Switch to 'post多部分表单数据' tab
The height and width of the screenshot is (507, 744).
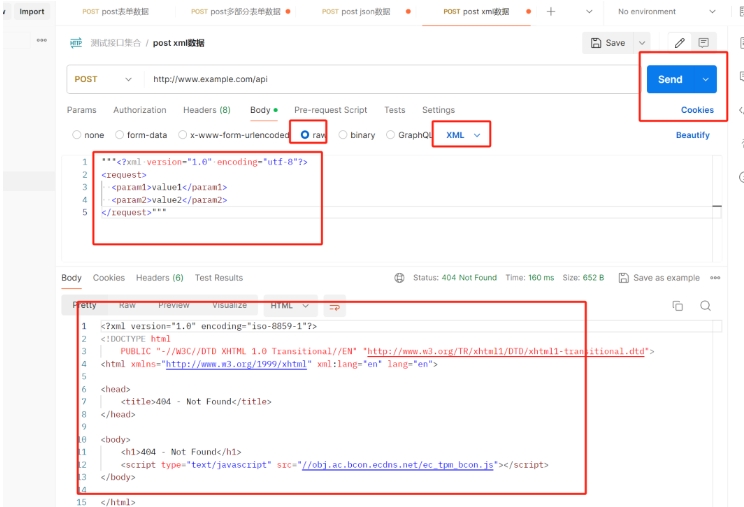pos(236,11)
